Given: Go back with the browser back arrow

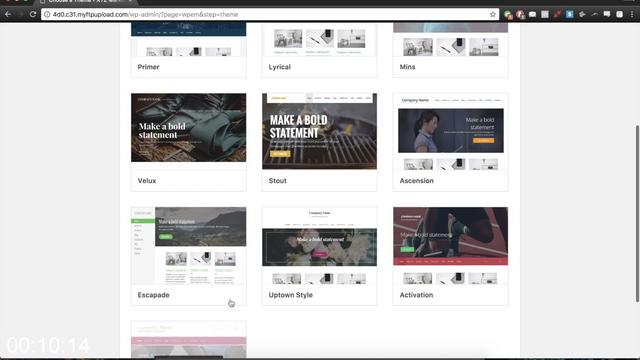Looking at the screenshot, I should [x=8, y=14].
